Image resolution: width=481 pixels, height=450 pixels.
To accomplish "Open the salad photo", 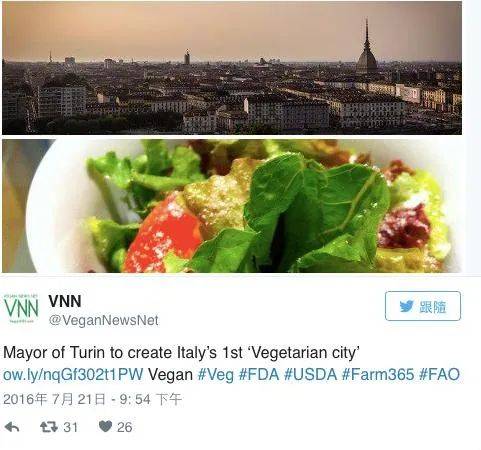I will tap(232, 206).
